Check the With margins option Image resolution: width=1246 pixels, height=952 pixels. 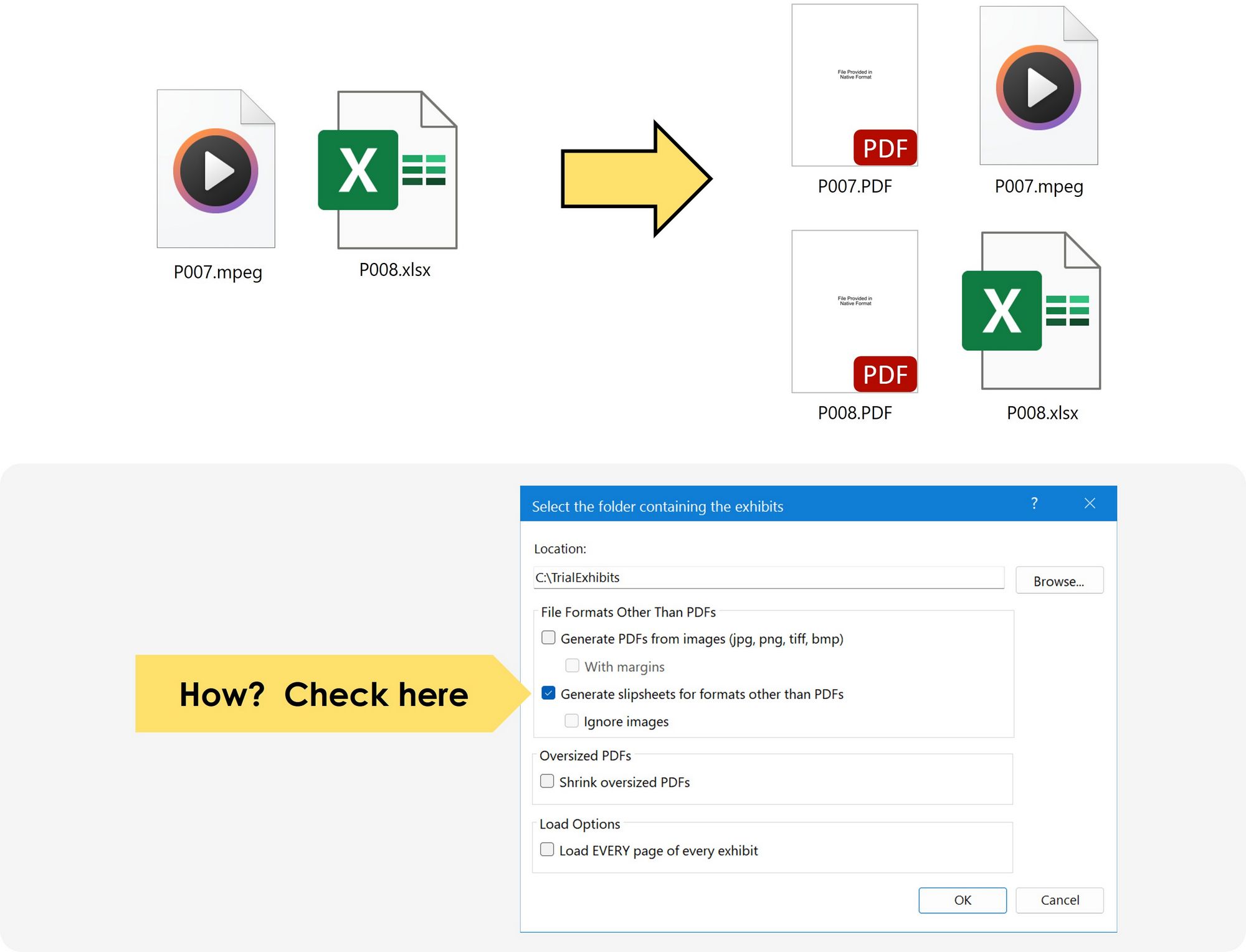571,665
